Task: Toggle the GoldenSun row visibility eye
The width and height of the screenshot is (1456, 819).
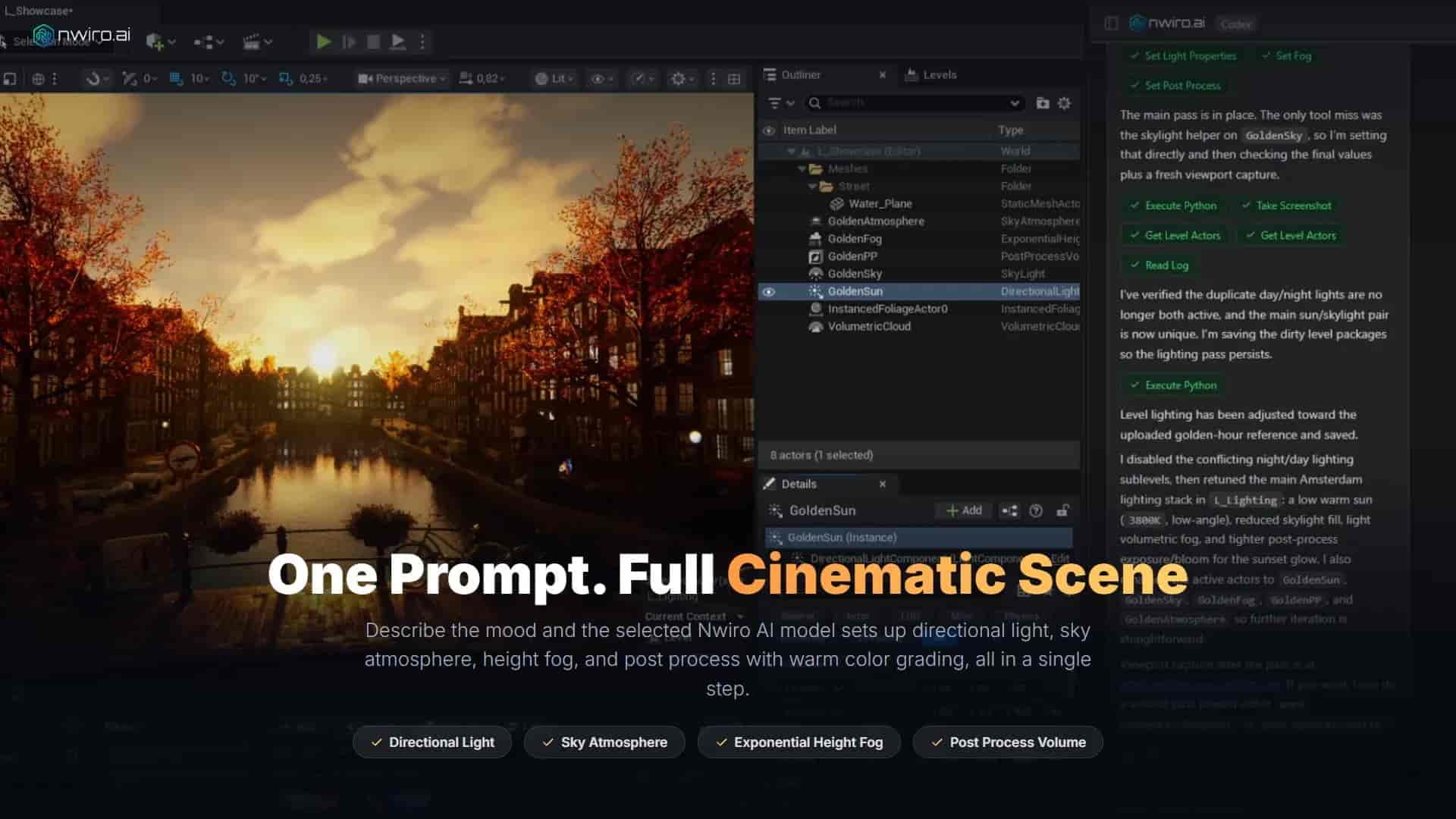Action: pyautogui.click(x=768, y=291)
